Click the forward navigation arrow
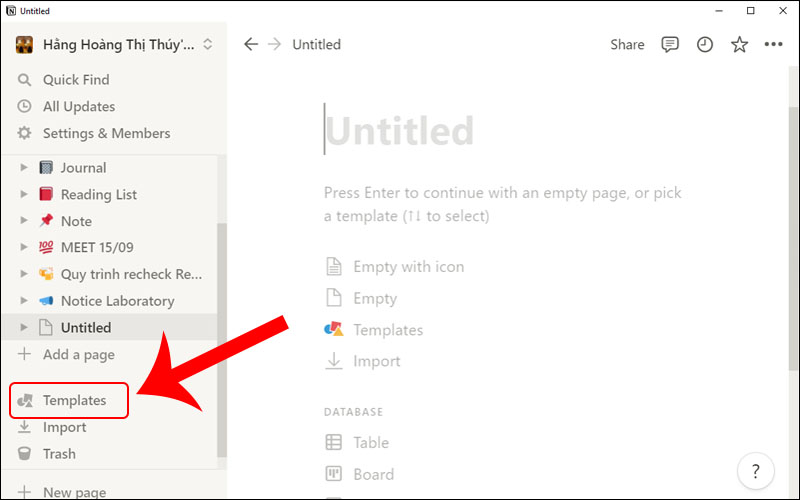Viewport: 800px width, 500px height. [274, 44]
